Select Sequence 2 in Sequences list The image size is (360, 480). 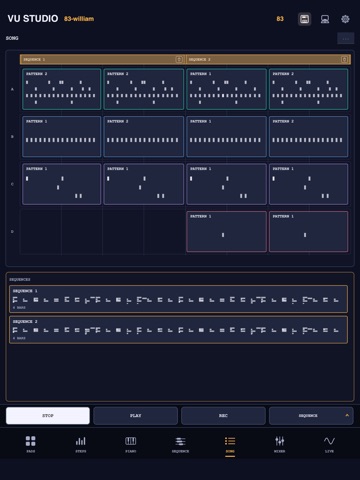[178, 330]
